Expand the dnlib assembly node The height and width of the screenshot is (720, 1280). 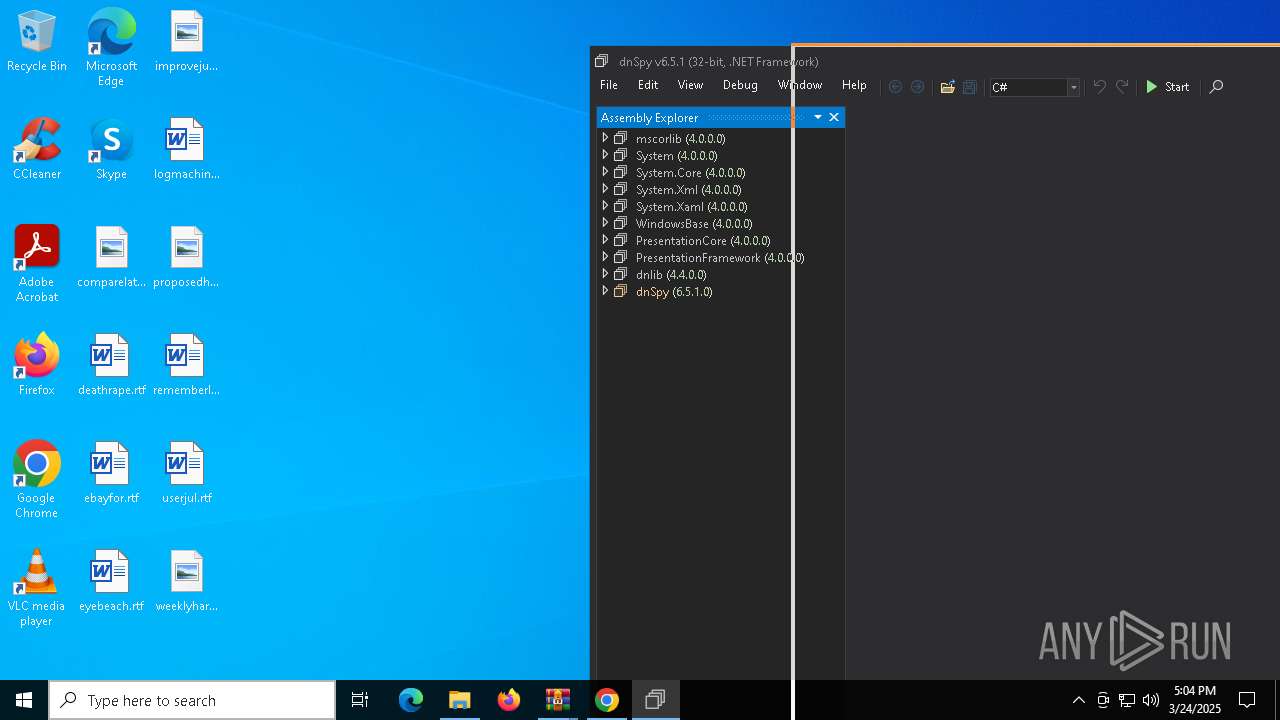tap(605, 274)
